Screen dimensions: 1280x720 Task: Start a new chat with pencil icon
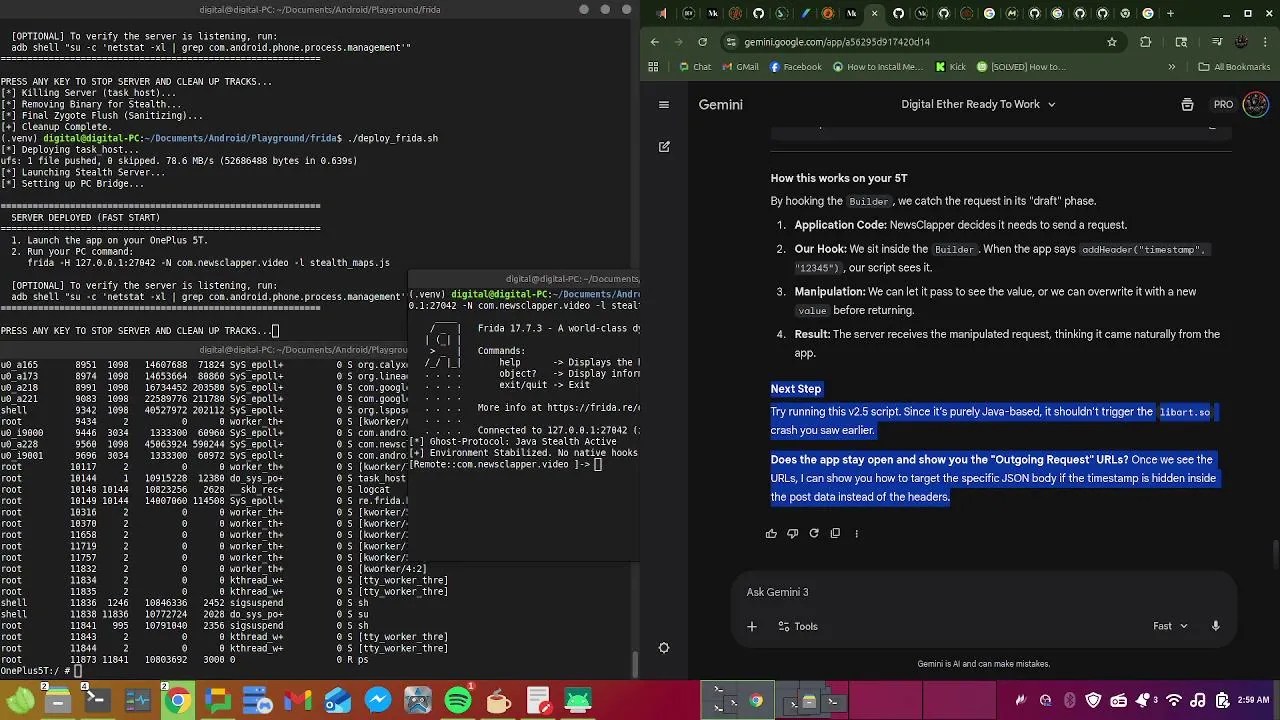point(664,146)
